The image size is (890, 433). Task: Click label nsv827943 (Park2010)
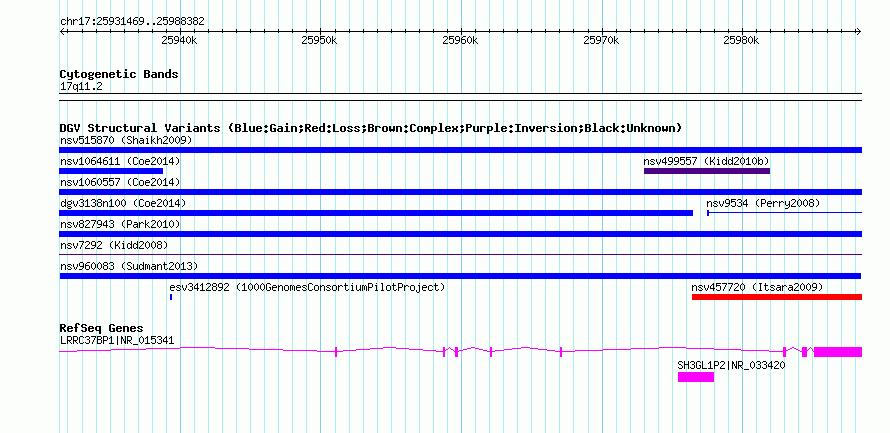(120, 224)
